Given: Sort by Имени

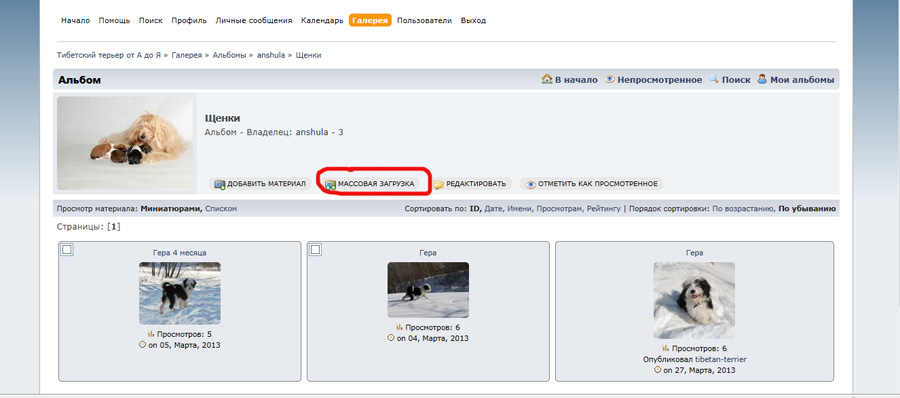Looking at the screenshot, I should [x=519, y=209].
